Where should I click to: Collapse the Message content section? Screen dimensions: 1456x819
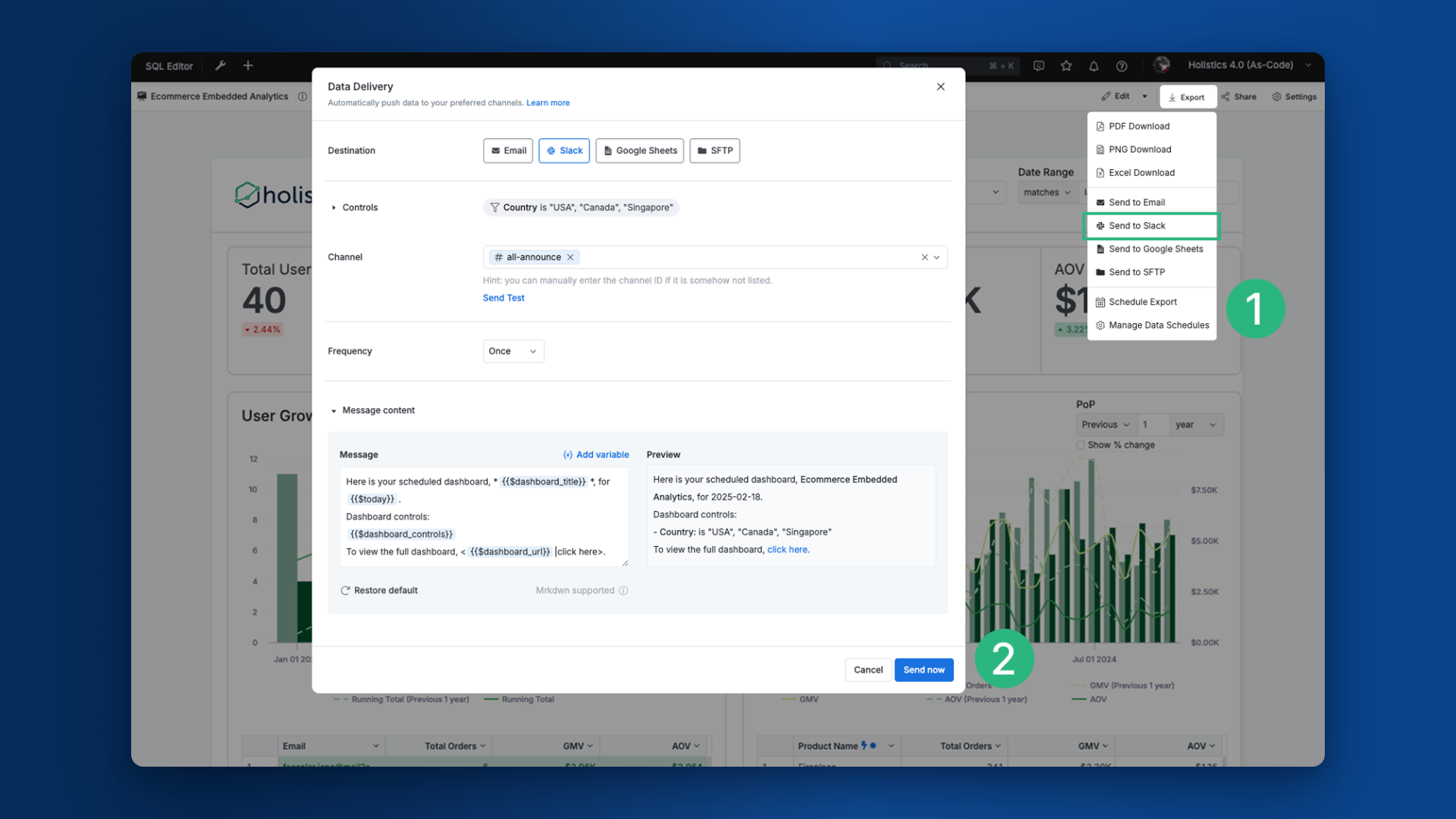coord(334,411)
